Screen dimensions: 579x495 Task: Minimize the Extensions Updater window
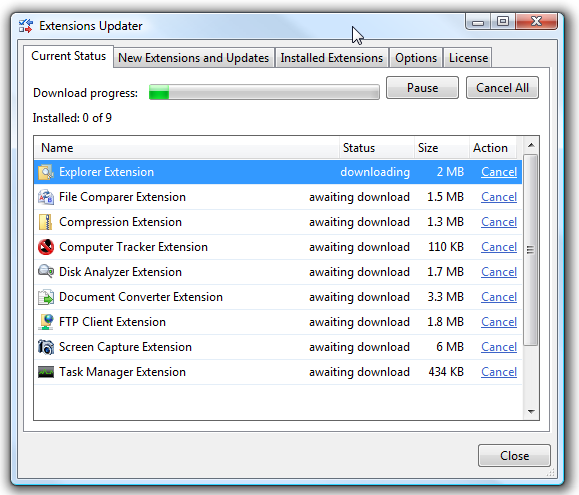[x=478, y=22]
